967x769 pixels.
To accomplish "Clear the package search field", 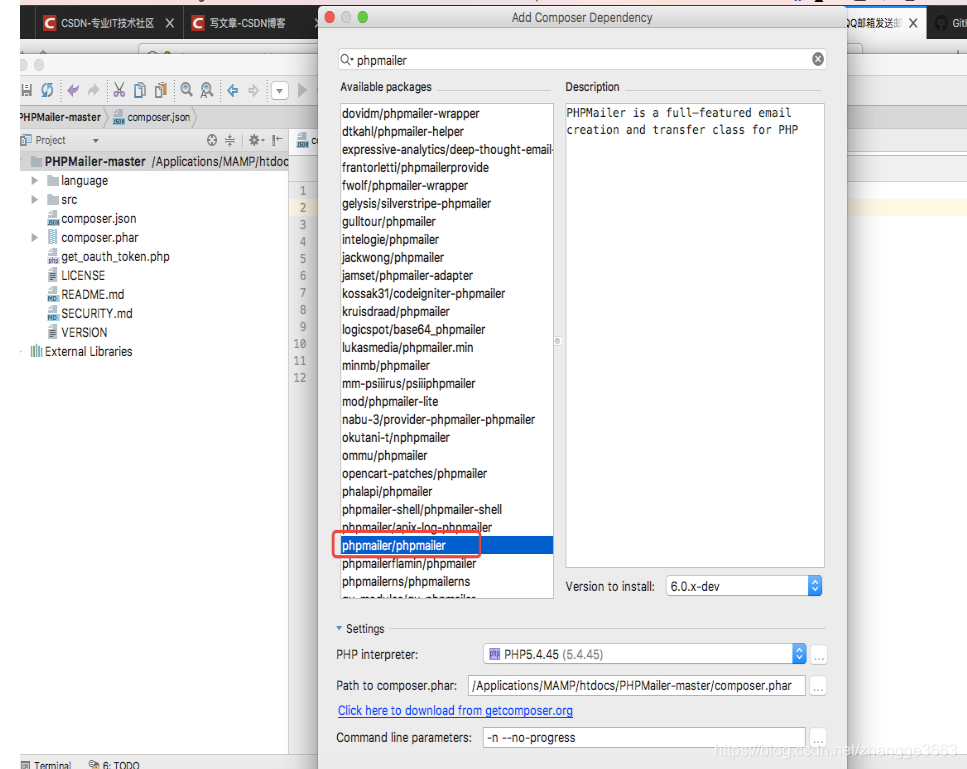I will tap(818, 59).
